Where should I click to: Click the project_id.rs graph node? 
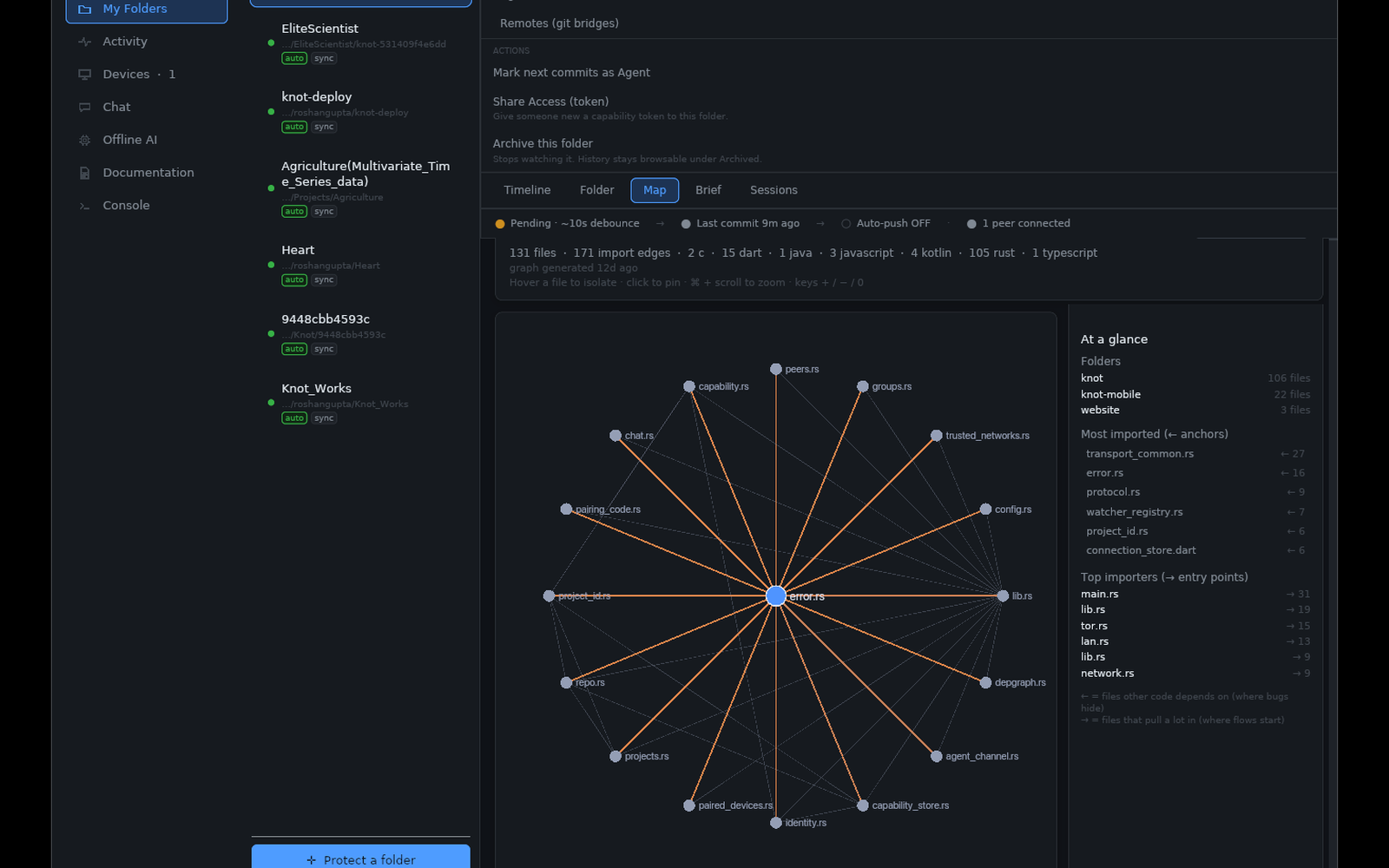pos(549,595)
